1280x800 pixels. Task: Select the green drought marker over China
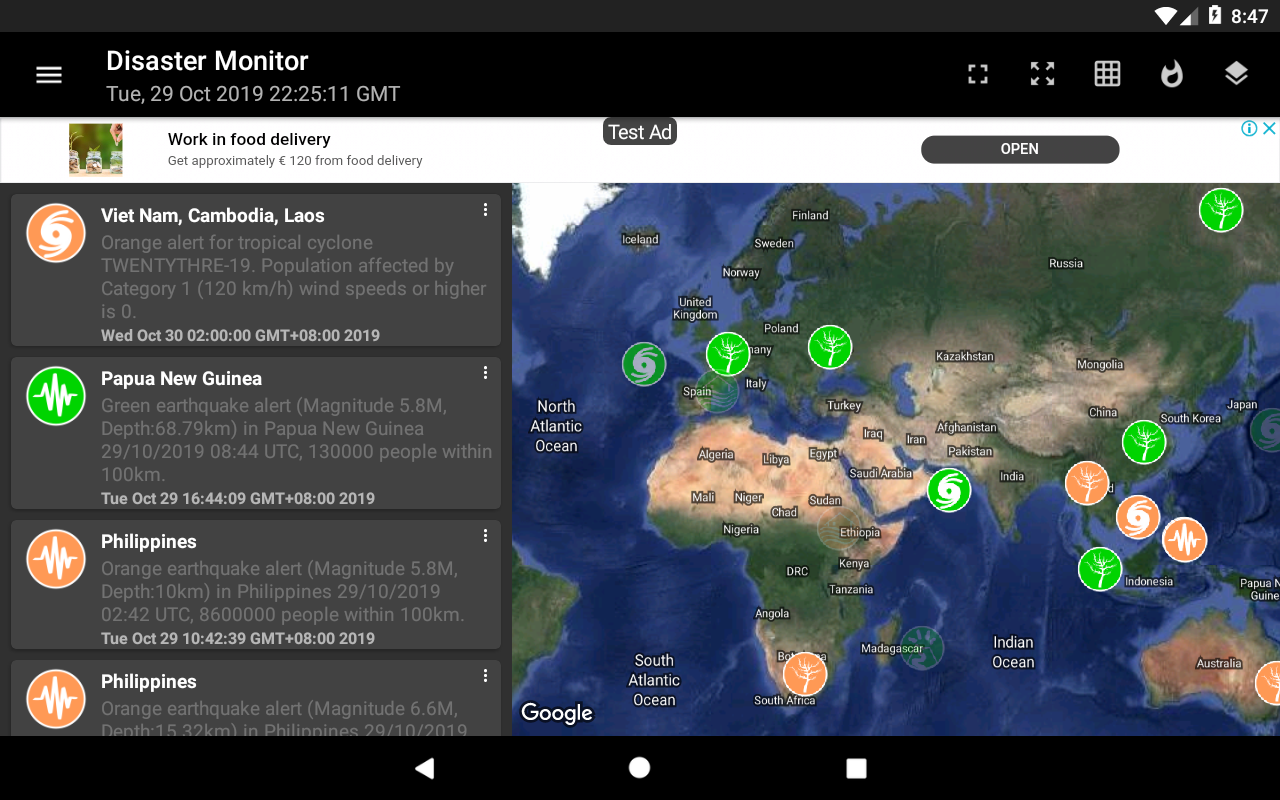pyautogui.click(x=1144, y=442)
